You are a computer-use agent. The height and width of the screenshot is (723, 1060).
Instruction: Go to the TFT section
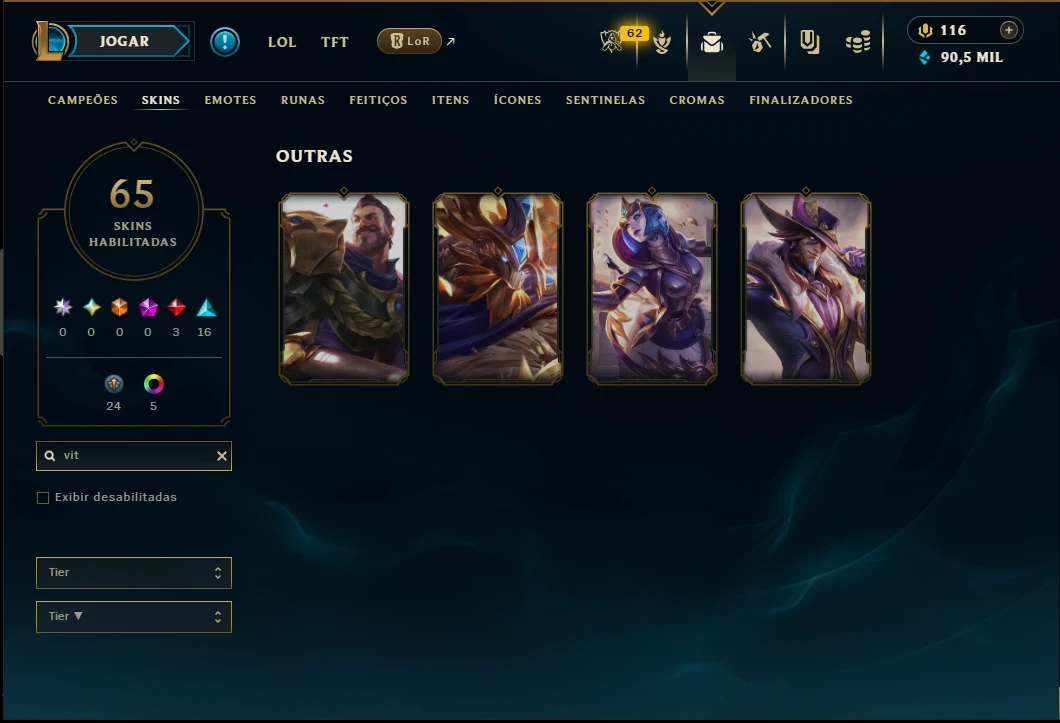click(x=335, y=42)
